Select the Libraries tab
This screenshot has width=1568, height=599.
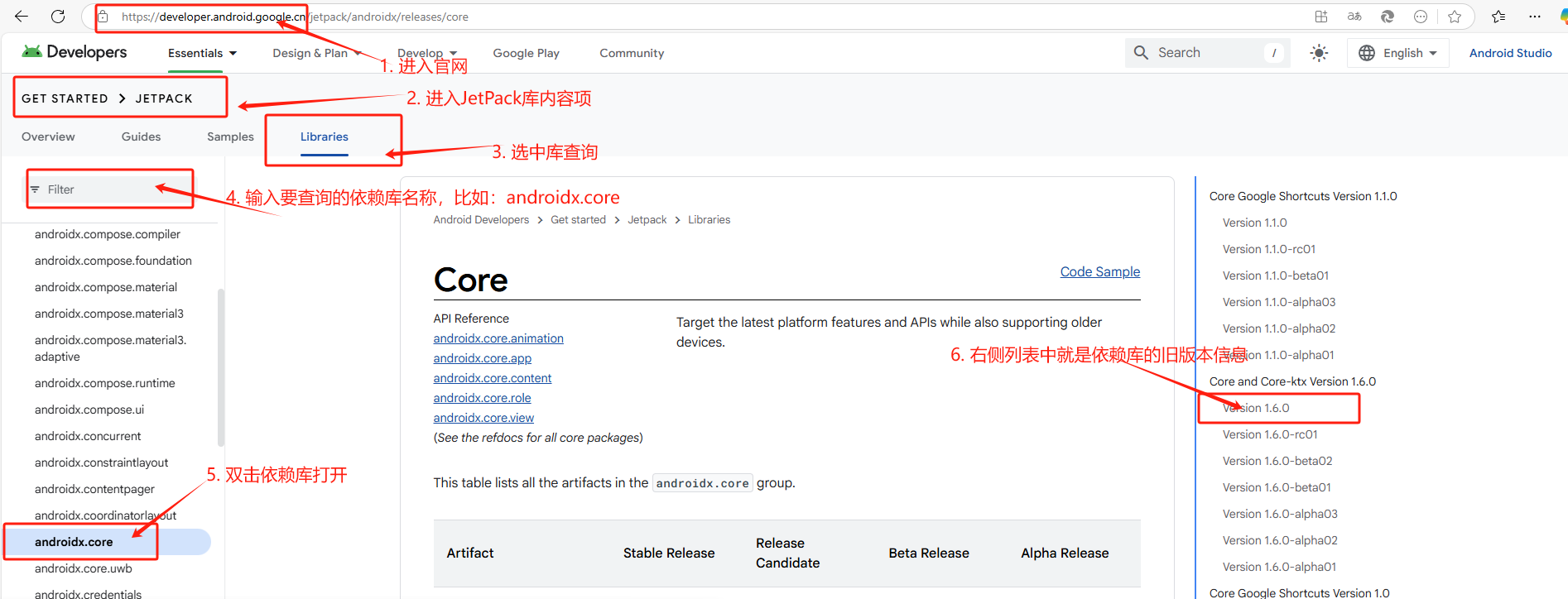(x=325, y=137)
